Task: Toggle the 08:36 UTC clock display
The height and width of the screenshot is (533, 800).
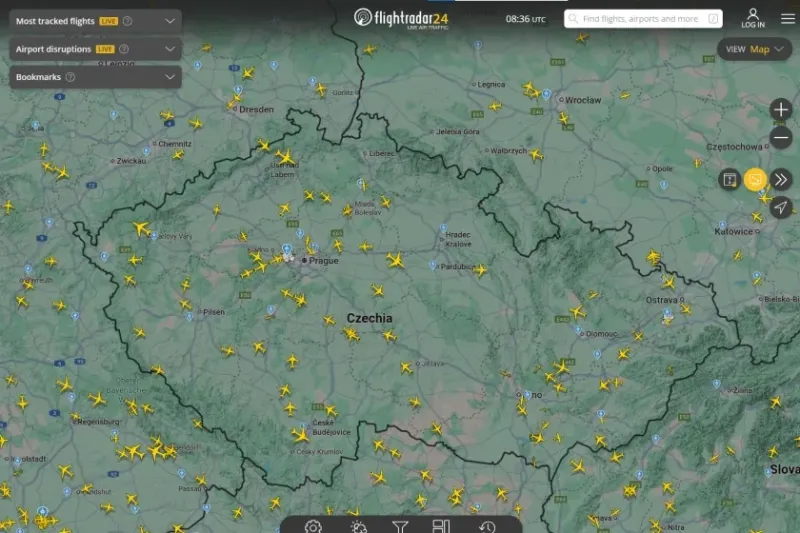Action: pyautogui.click(x=525, y=19)
